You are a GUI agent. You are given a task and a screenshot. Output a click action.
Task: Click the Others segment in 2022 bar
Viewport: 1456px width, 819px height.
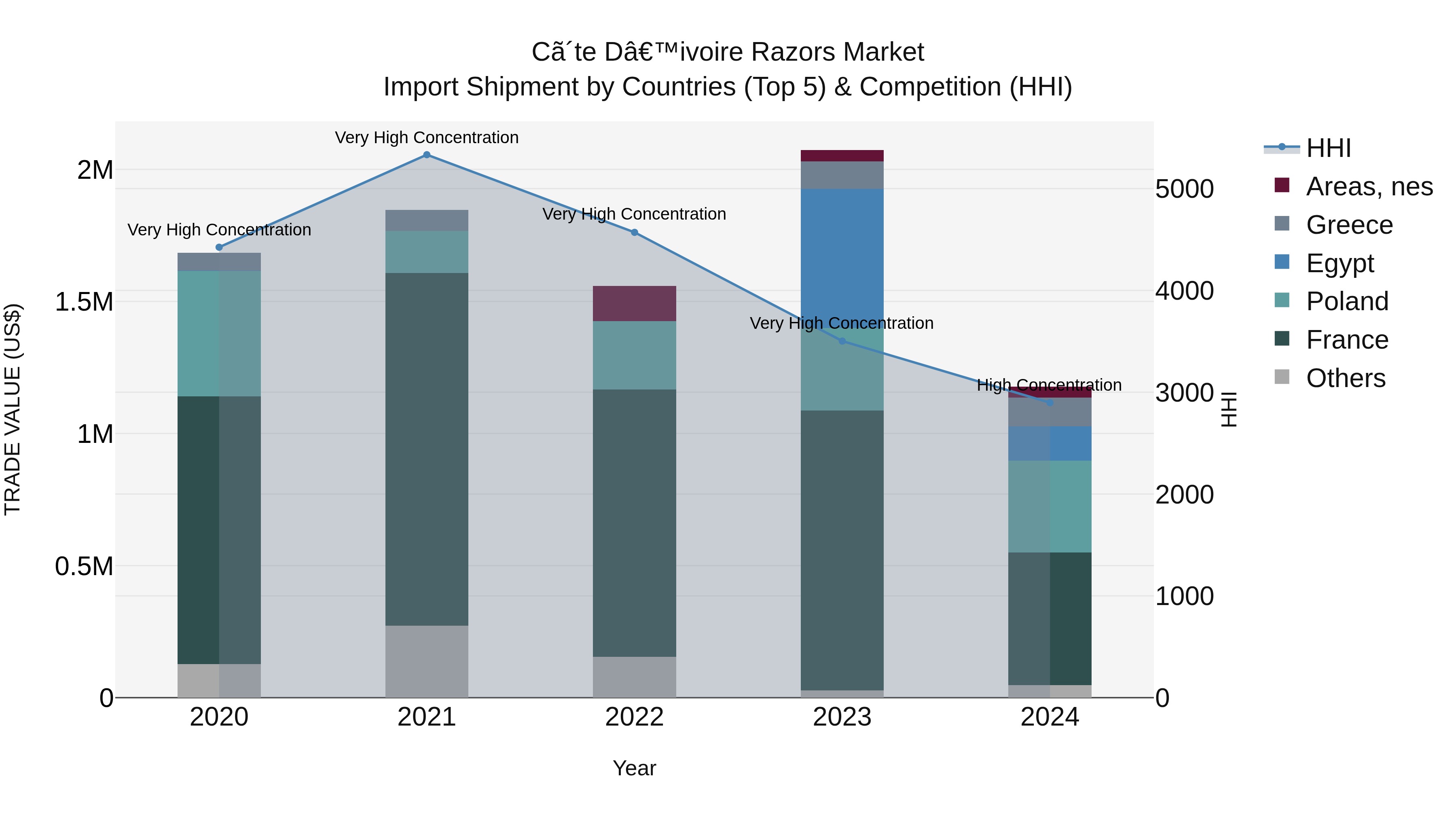pos(634,677)
